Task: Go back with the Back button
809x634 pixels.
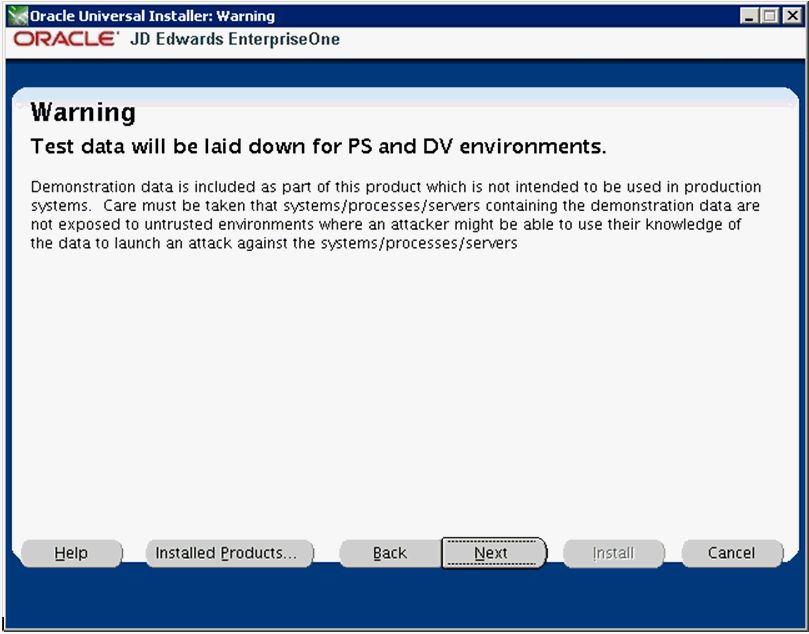Action: pyautogui.click(x=390, y=553)
